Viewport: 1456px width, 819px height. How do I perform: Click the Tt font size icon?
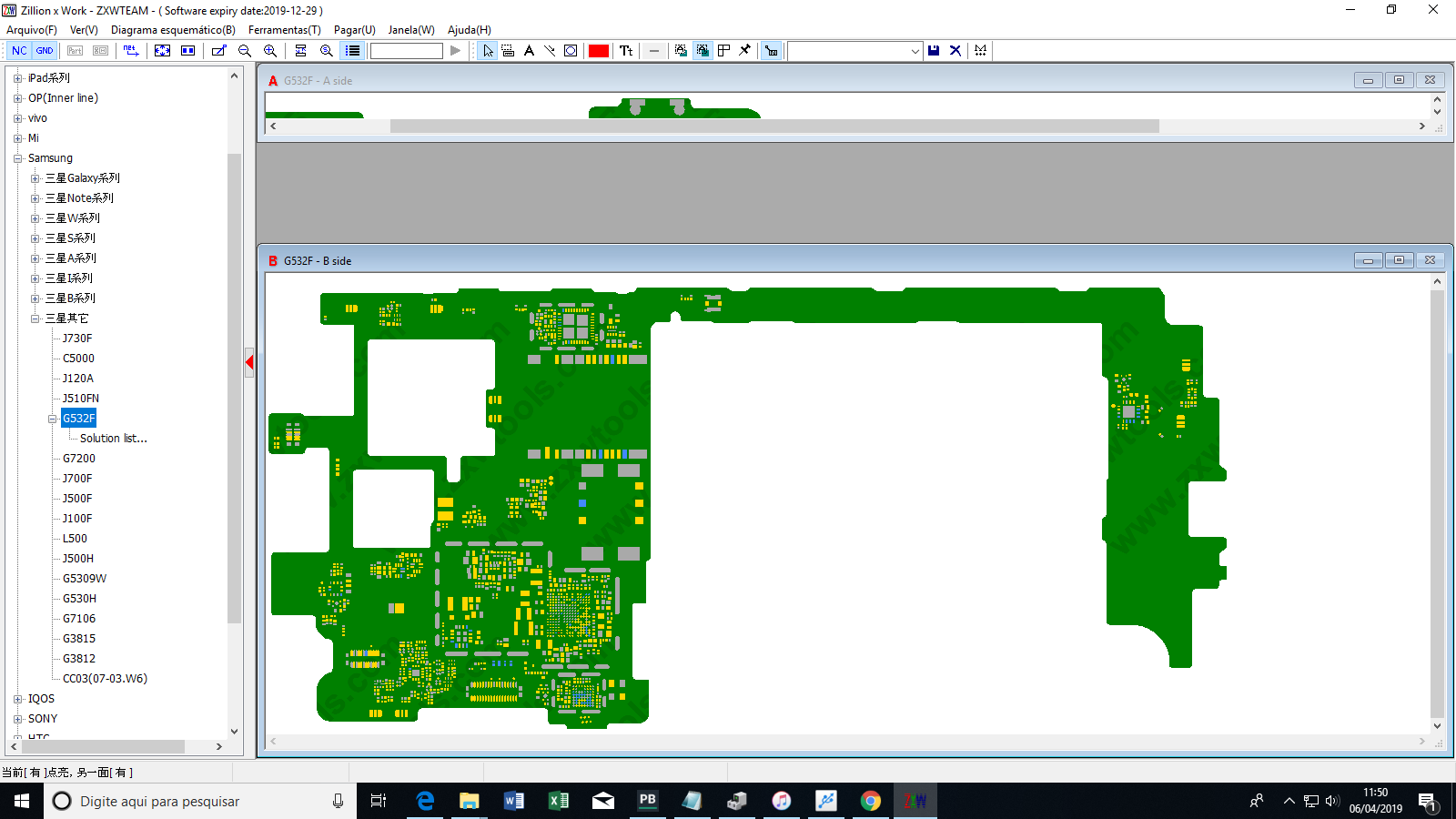point(626,51)
